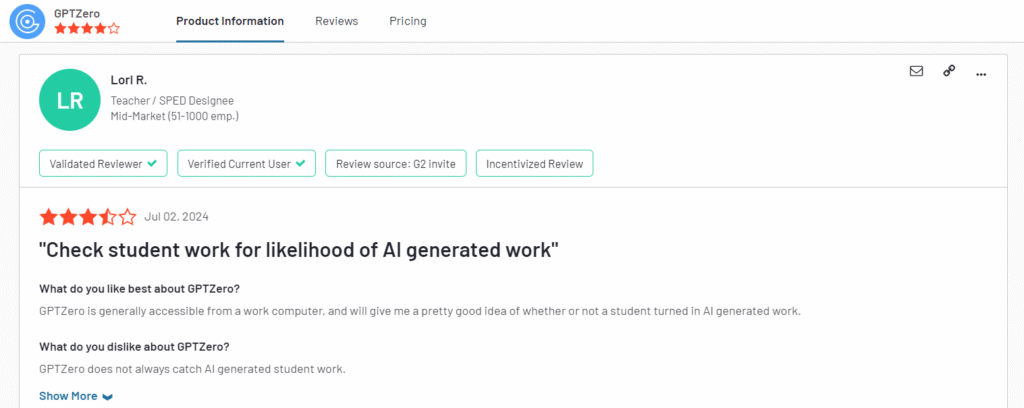Click the Incentivized Review badge
Viewport: 1024px width, 408px height.
(534, 163)
